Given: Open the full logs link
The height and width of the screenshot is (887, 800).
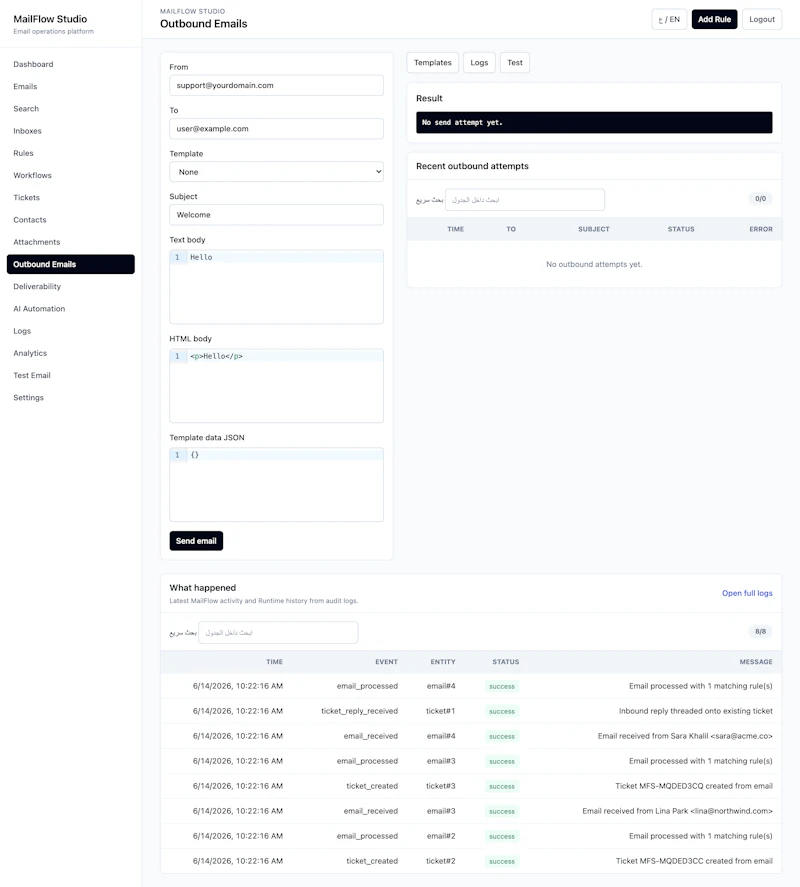Looking at the screenshot, I should point(747,593).
